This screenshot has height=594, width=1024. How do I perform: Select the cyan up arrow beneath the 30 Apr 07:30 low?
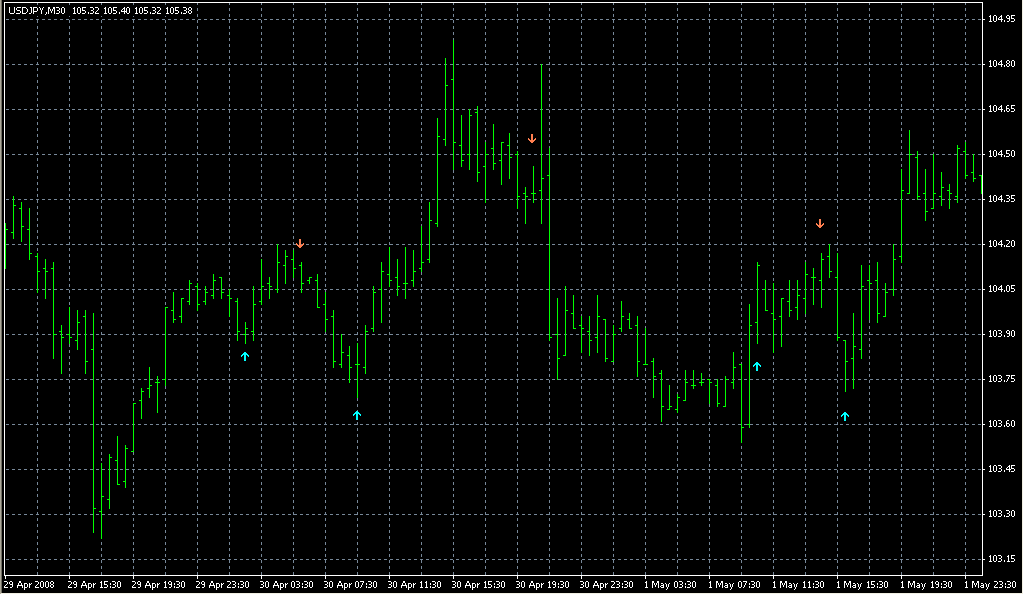(357, 415)
